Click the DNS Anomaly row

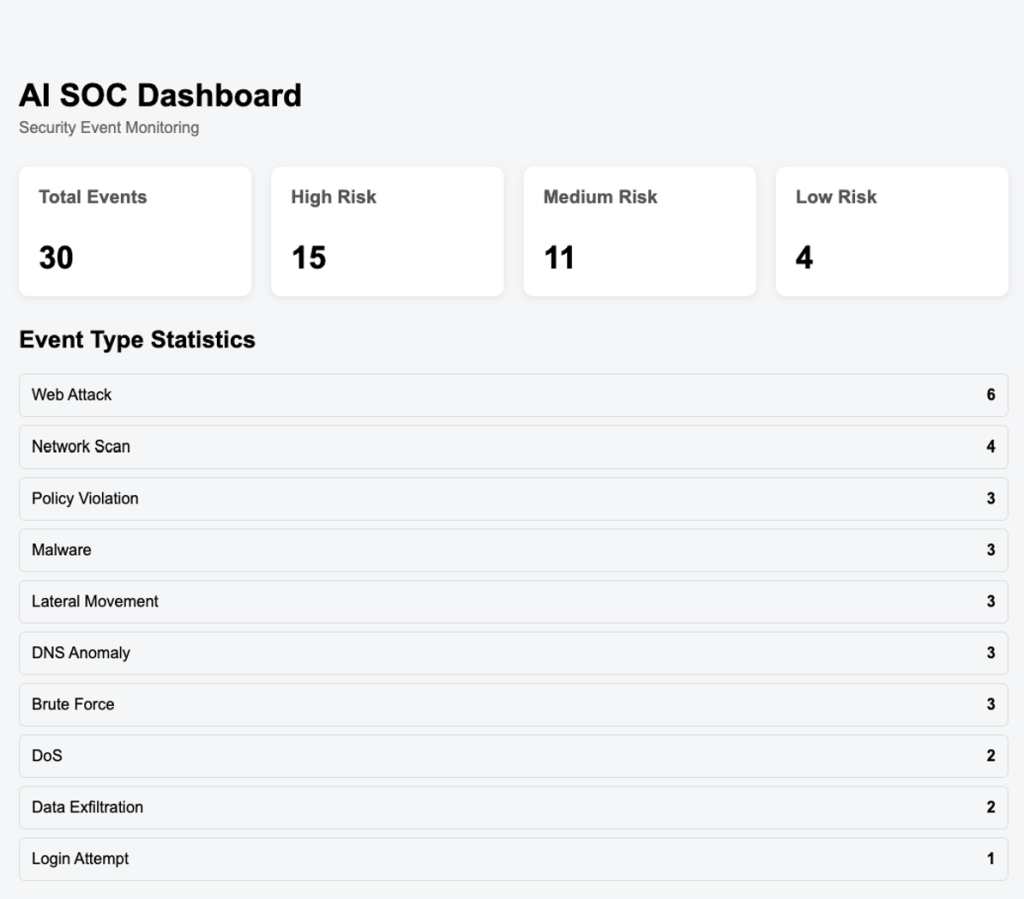point(513,653)
